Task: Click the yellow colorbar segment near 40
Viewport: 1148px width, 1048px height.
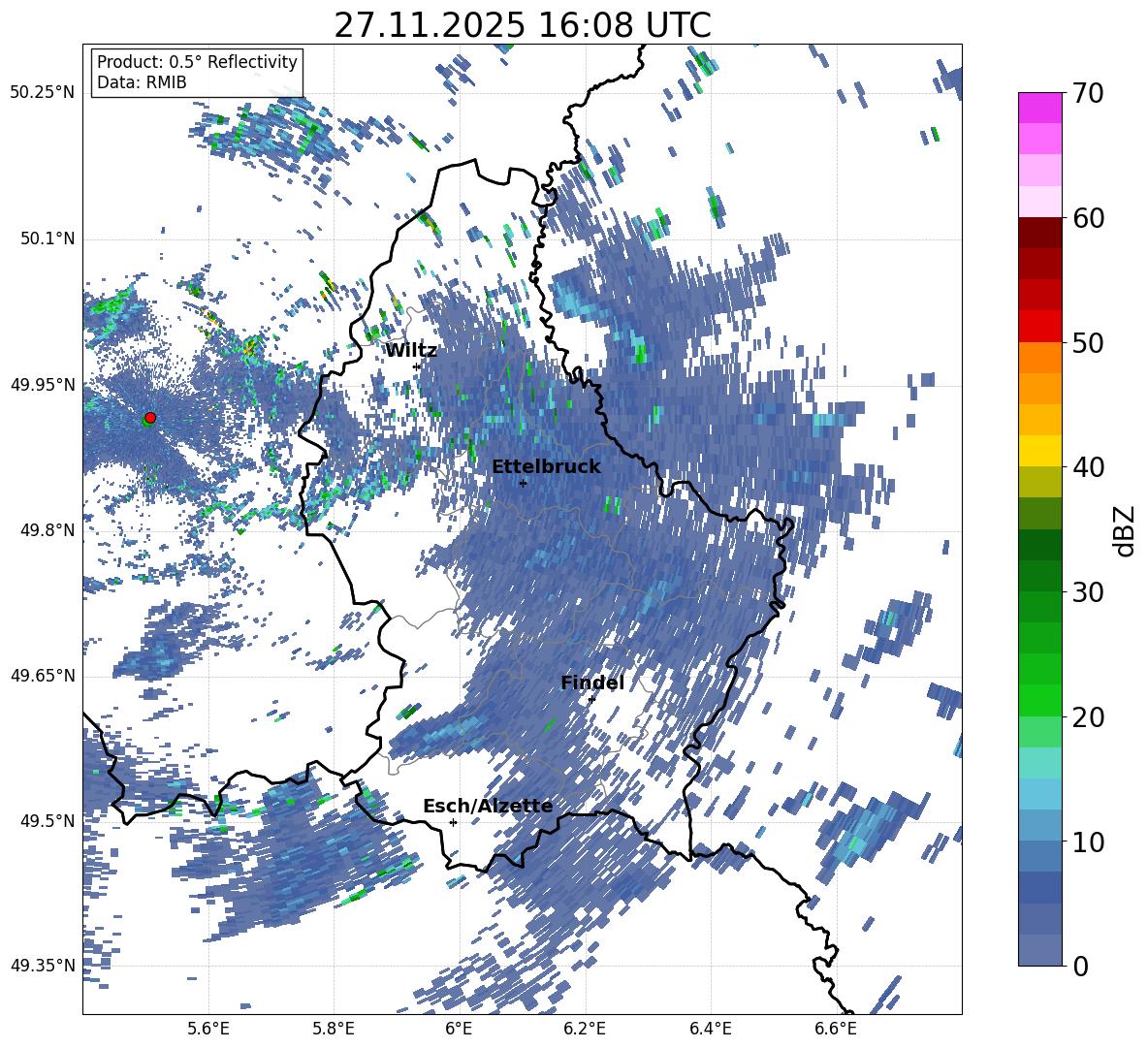Action: 1039,451
